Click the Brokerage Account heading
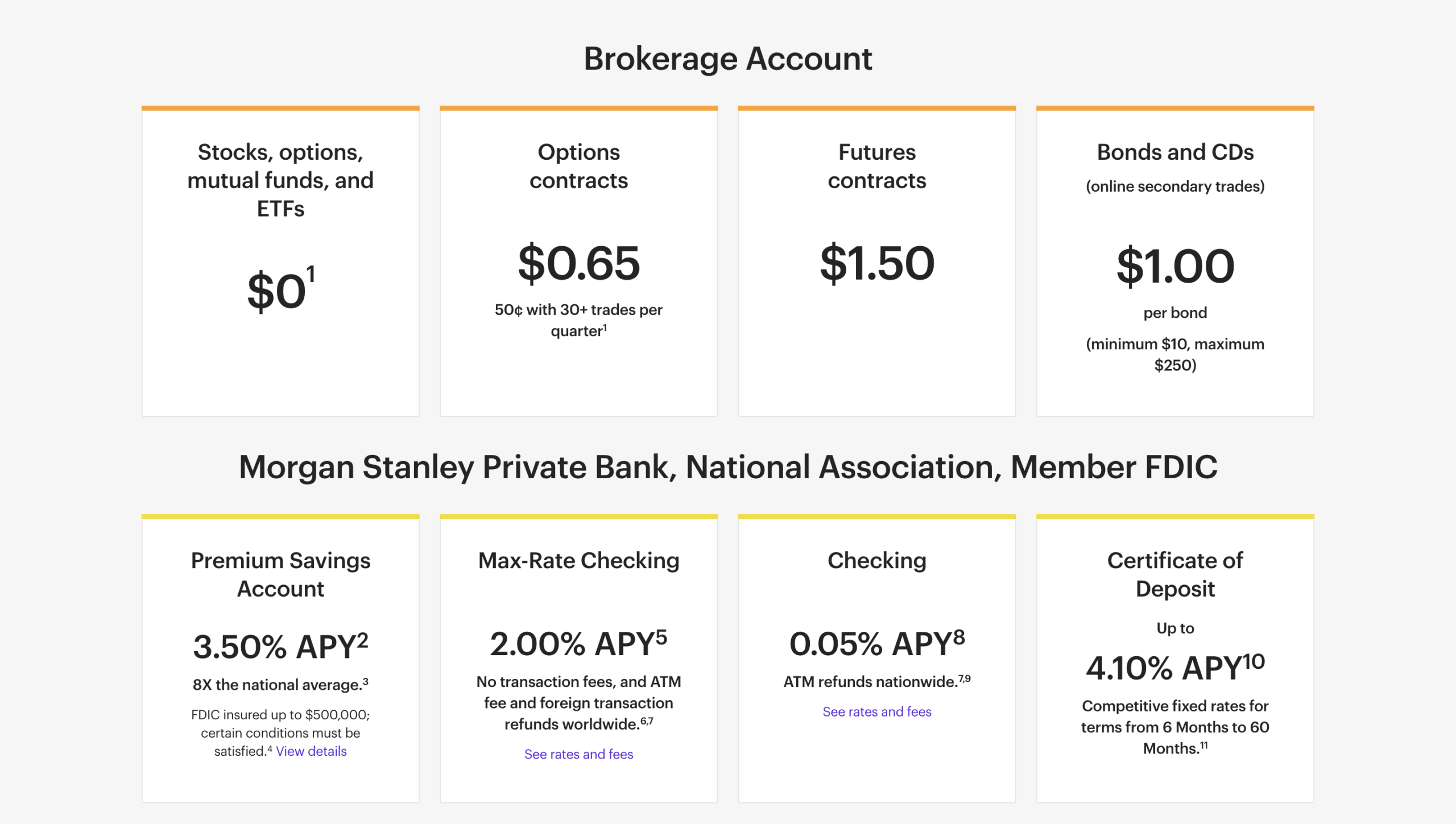The height and width of the screenshot is (824, 1456). click(727, 59)
